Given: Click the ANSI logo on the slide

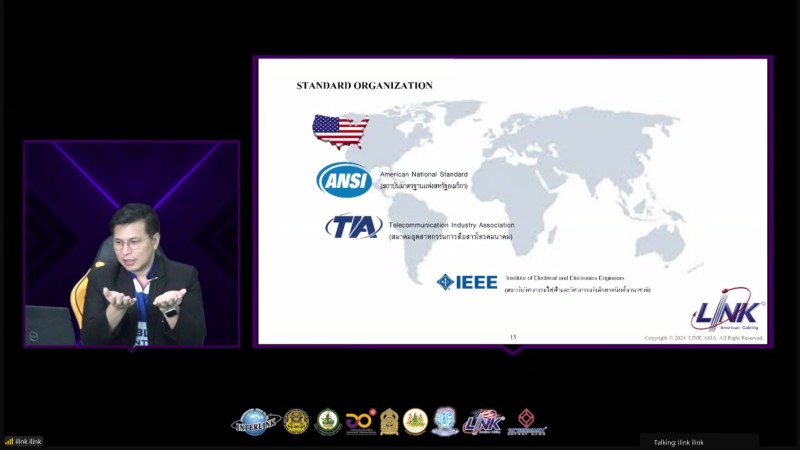Looking at the screenshot, I should (x=344, y=180).
